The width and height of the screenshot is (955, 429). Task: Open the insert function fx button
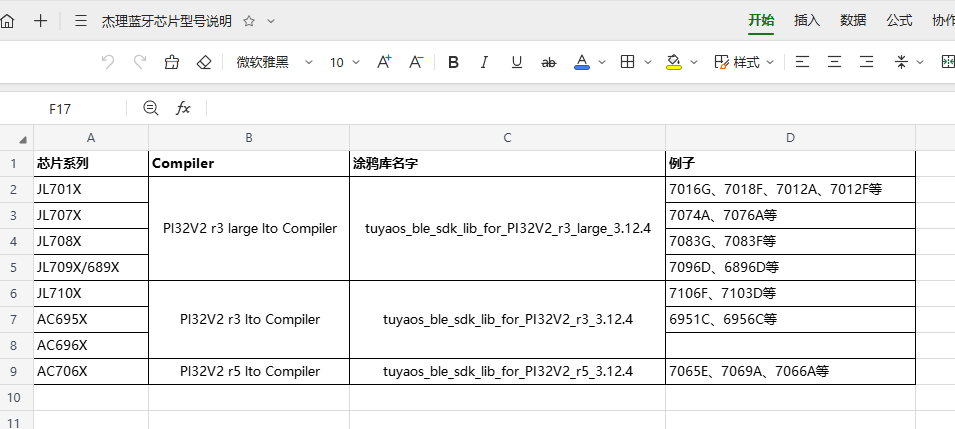click(183, 108)
